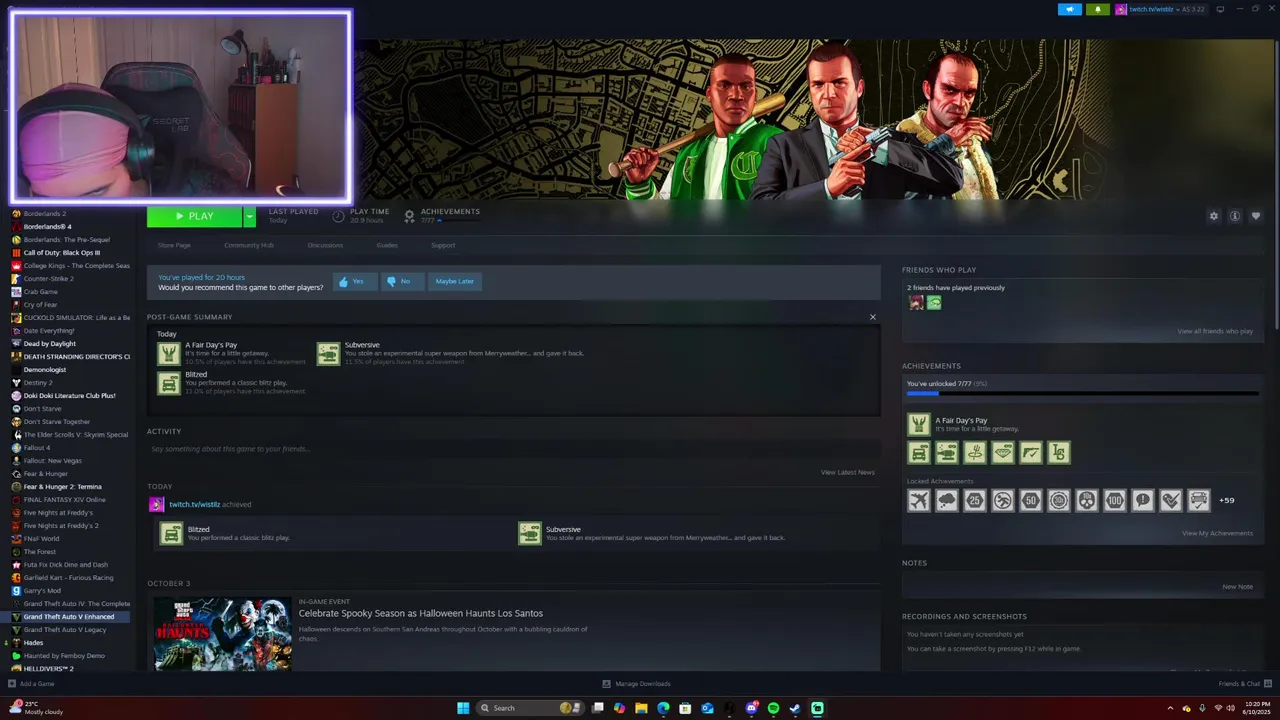This screenshot has height=720, width=1280.
Task: Click the Big Picture mode monitor icon
Action: coord(1221,9)
